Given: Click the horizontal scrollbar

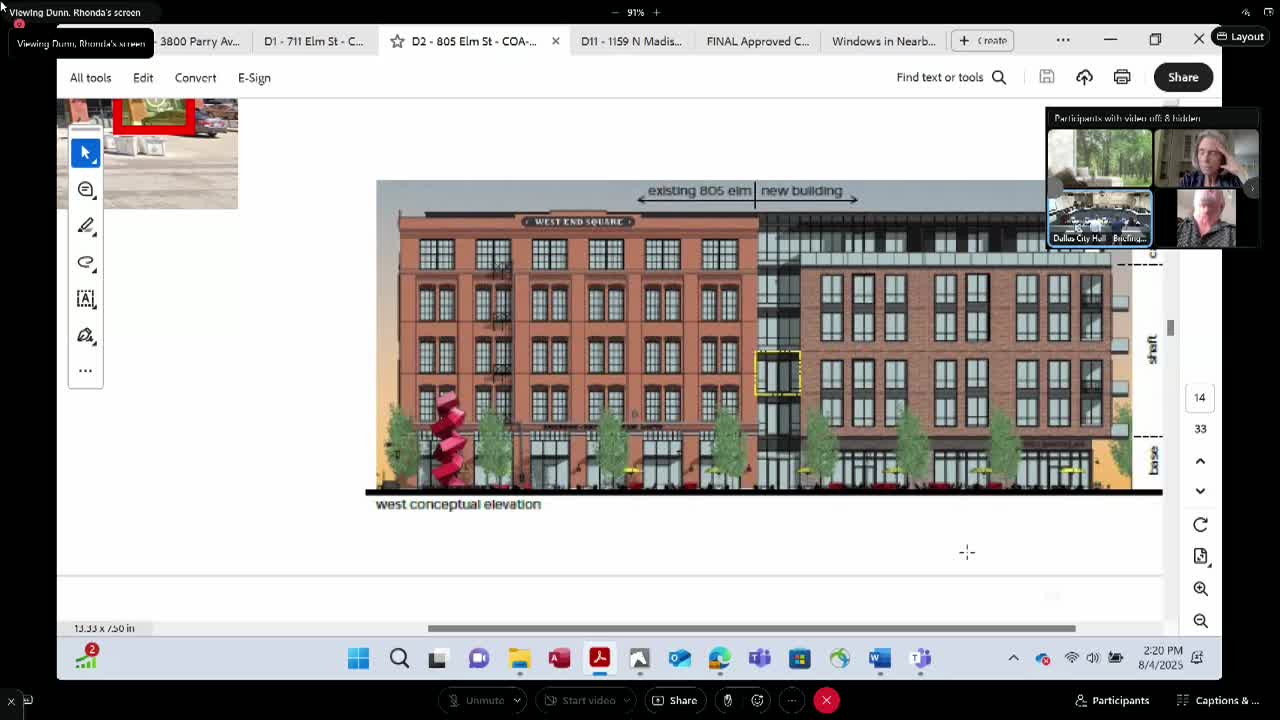Looking at the screenshot, I should (x=751, y=628).
